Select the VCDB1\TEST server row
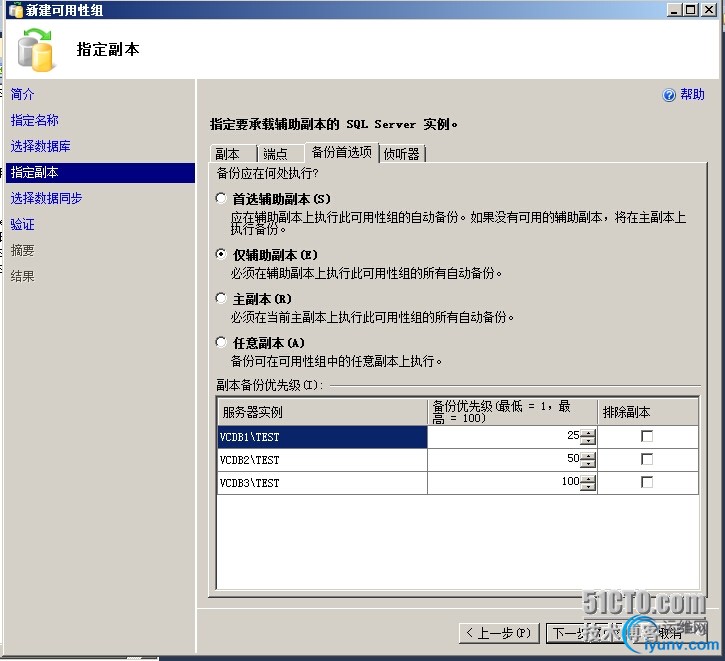 coord(322,437)
